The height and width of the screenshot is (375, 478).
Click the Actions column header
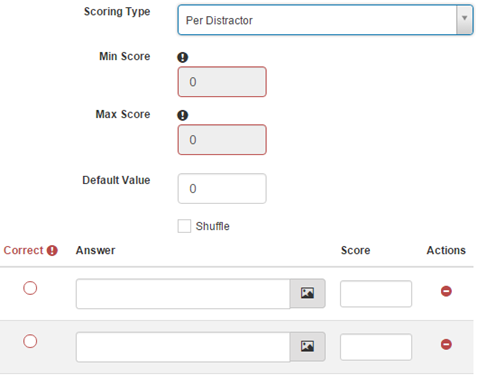click(x=446, y=250)
